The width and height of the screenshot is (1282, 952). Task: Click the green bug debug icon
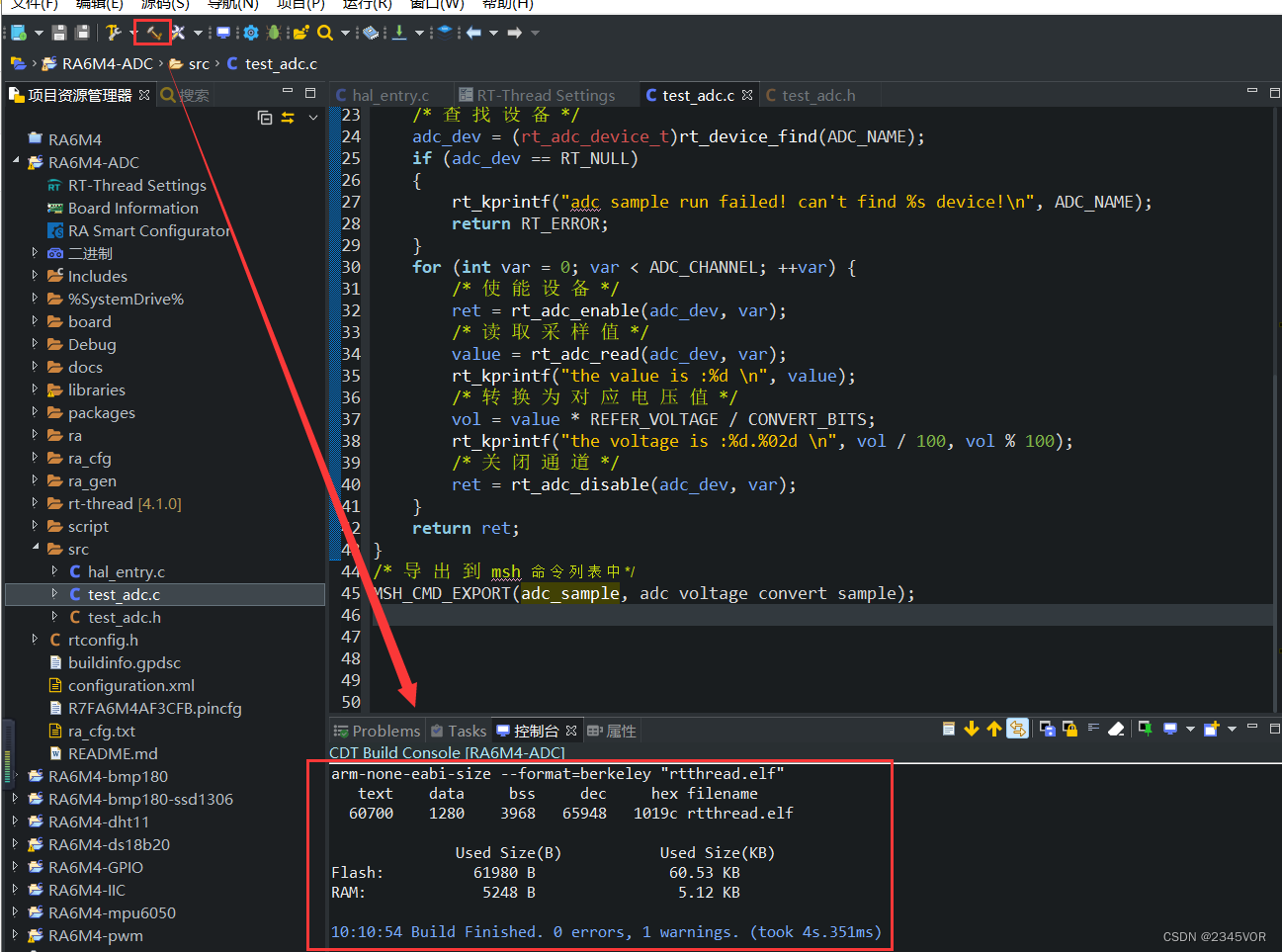pyautogui.click(x=274, y=33)
